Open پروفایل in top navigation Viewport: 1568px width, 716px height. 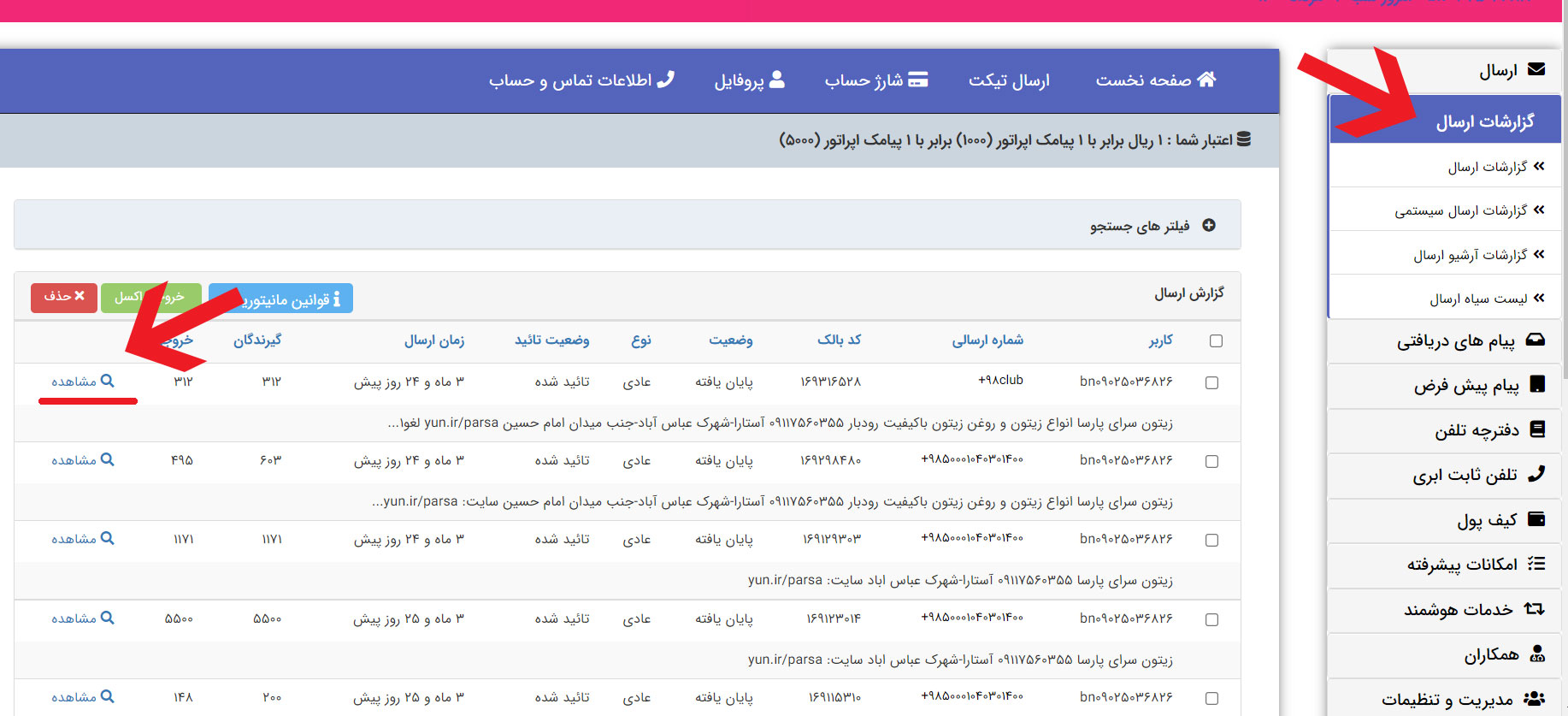(x=750, y=80)
